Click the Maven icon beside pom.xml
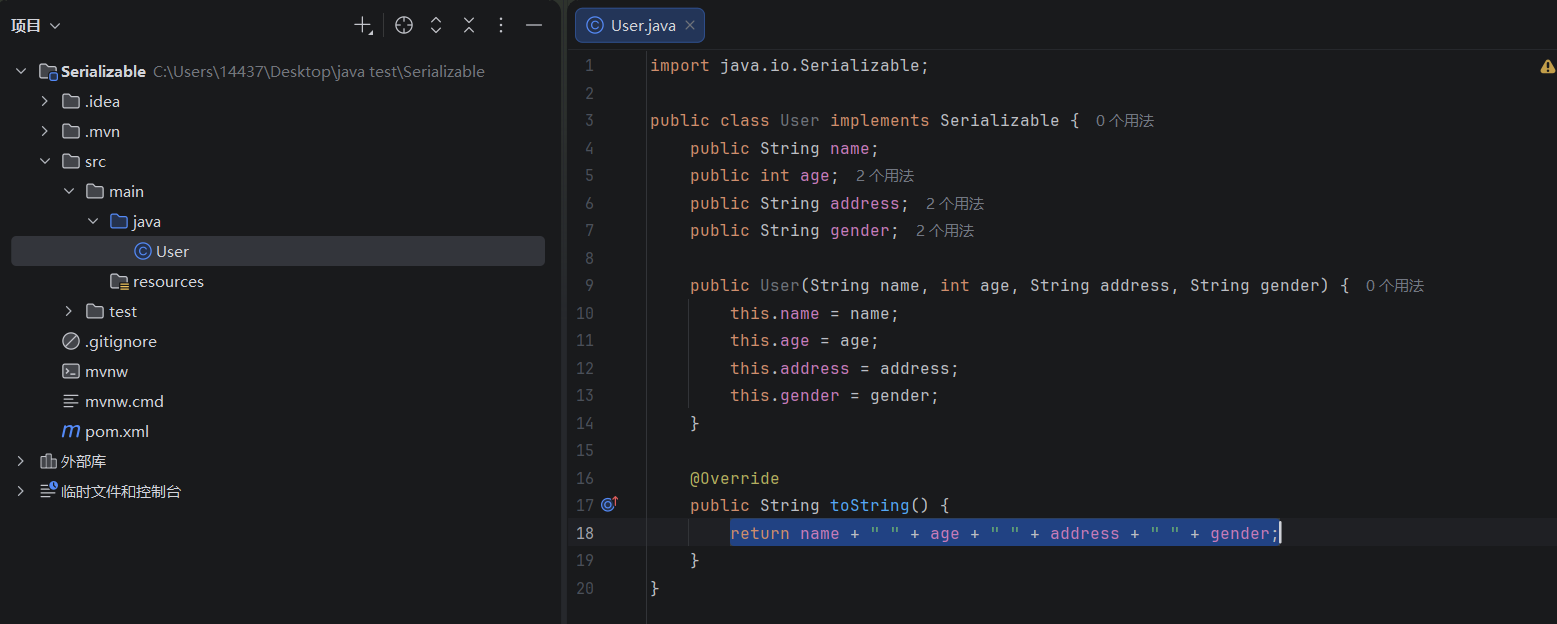Image resolution: width=1557 pixels, height=624 pixels. 70,431
